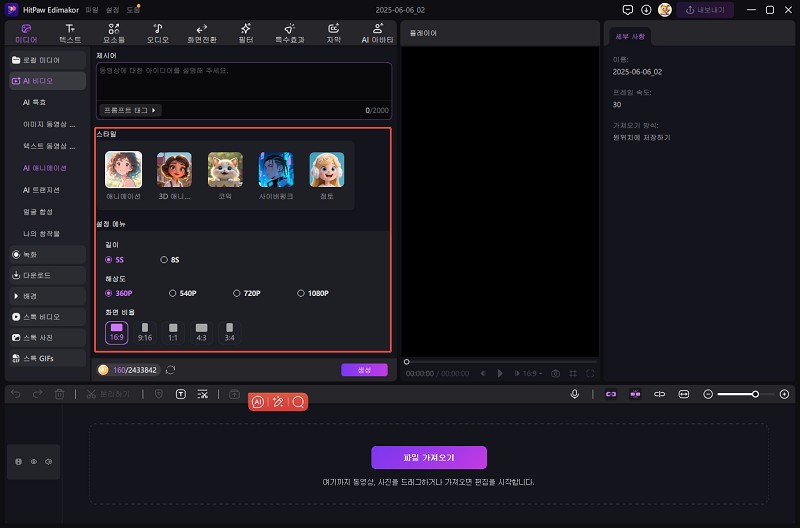Select the 1080P resolution option
This screenshot has height=528, width=800.
tap(301, 293)
